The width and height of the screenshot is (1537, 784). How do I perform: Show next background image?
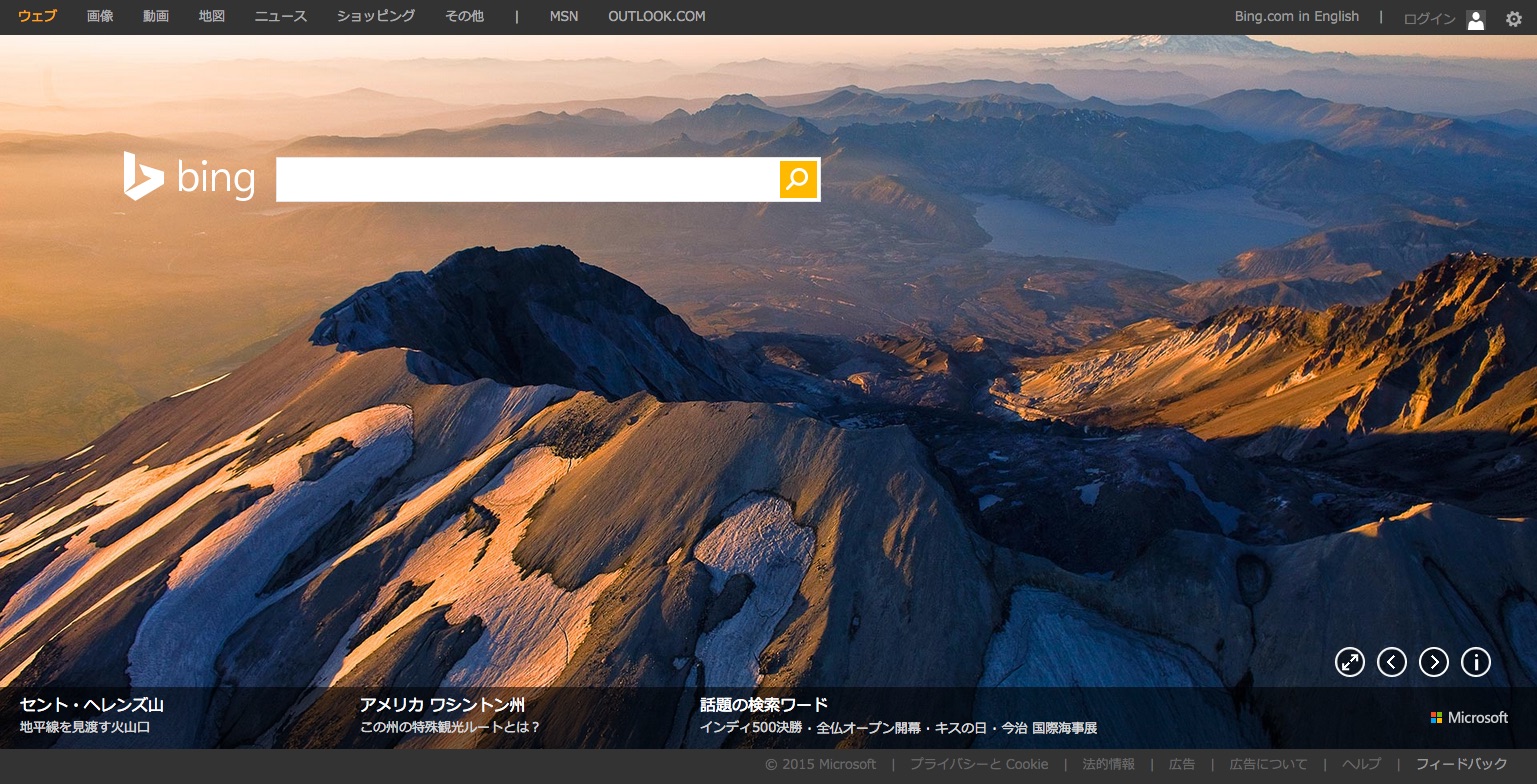click(1434, 662)
